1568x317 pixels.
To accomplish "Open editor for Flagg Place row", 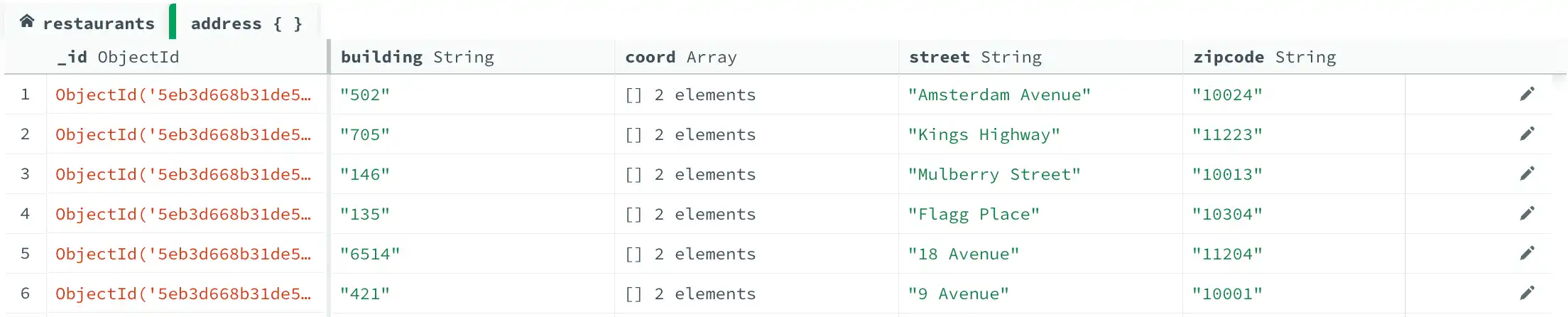I will (1527, 213).
